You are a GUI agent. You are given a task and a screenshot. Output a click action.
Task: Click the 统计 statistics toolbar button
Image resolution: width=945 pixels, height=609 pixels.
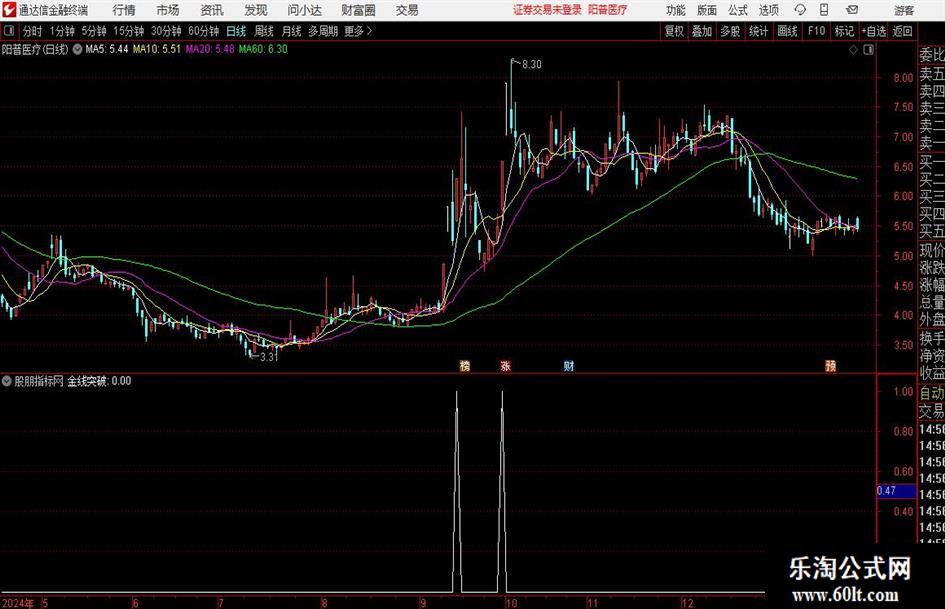[x=759, y=31]
